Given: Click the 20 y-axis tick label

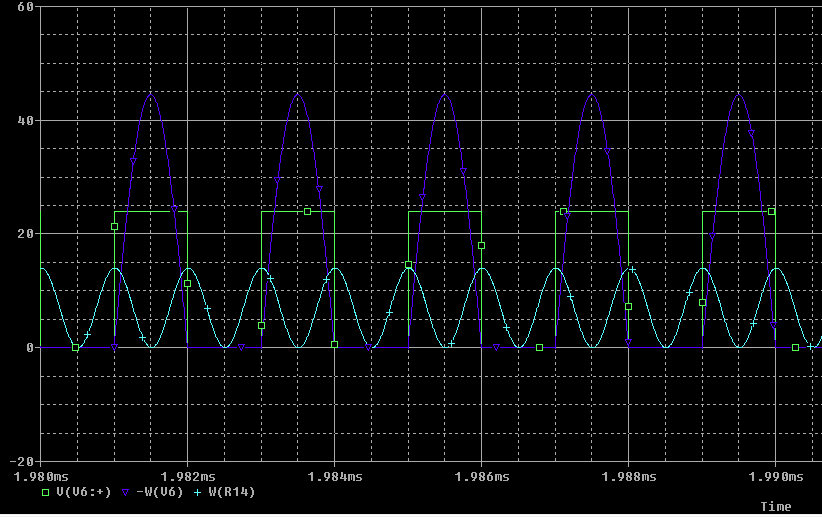Looking at the screenshot, I should click(x=25, y=234).
